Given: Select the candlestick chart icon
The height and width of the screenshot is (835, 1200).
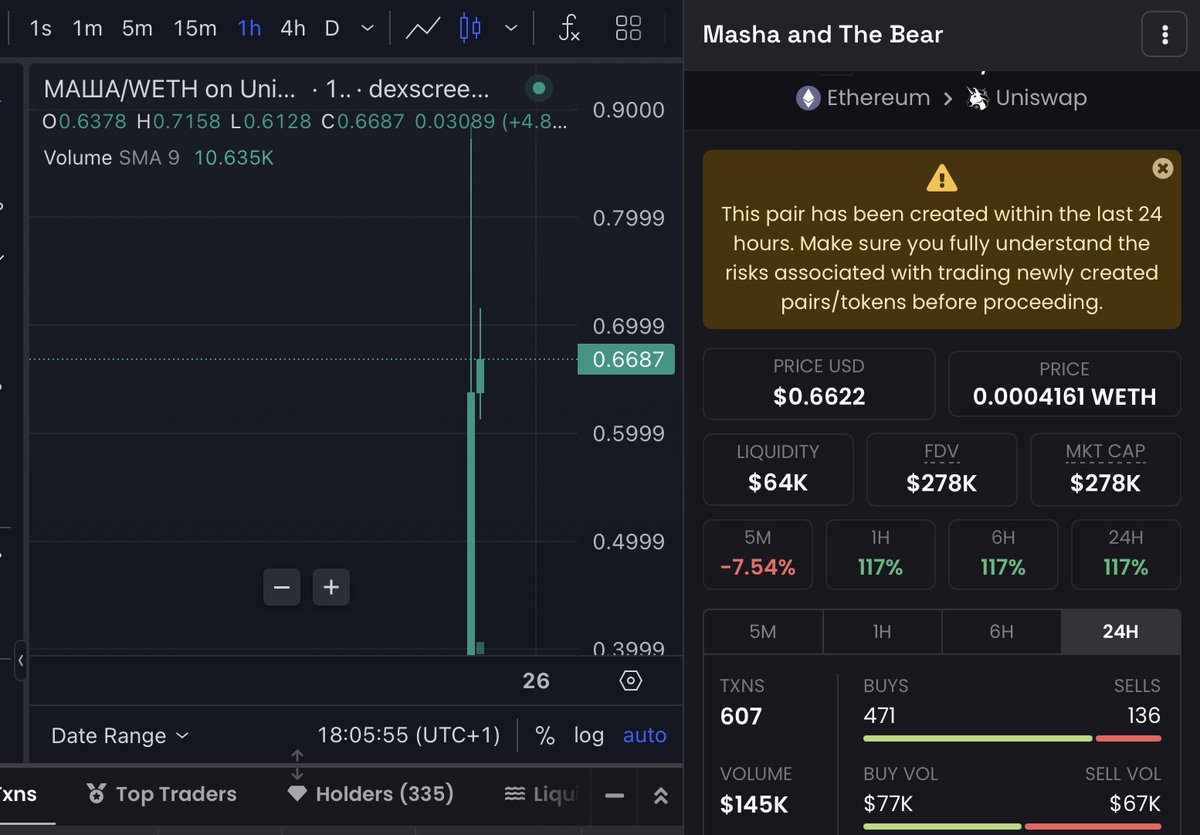Looking at the screenshot, I should tap(470, 28).
